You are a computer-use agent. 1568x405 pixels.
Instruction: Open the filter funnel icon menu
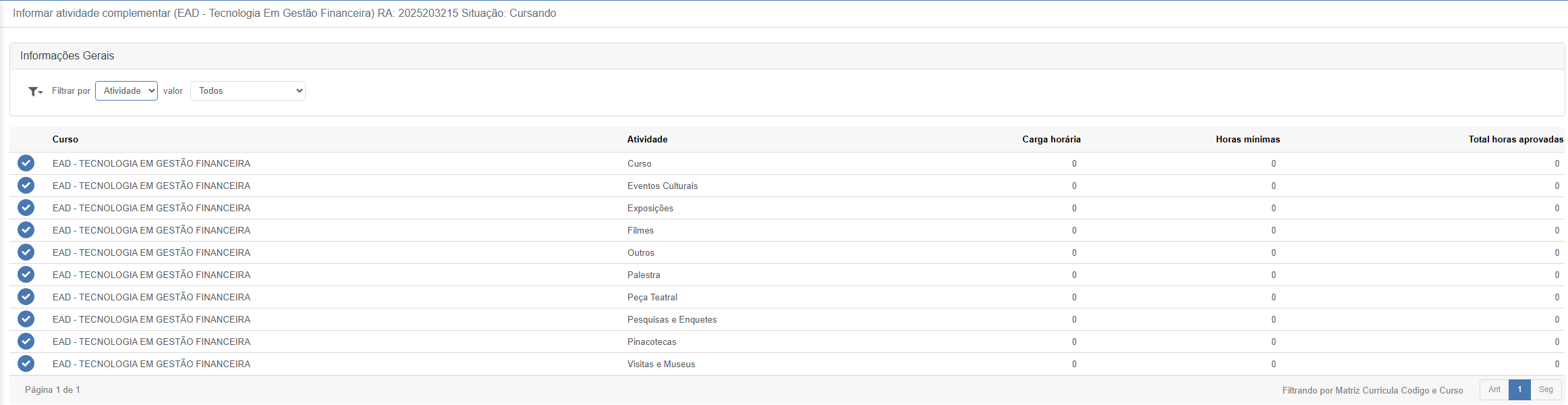(x=35, y=91)
